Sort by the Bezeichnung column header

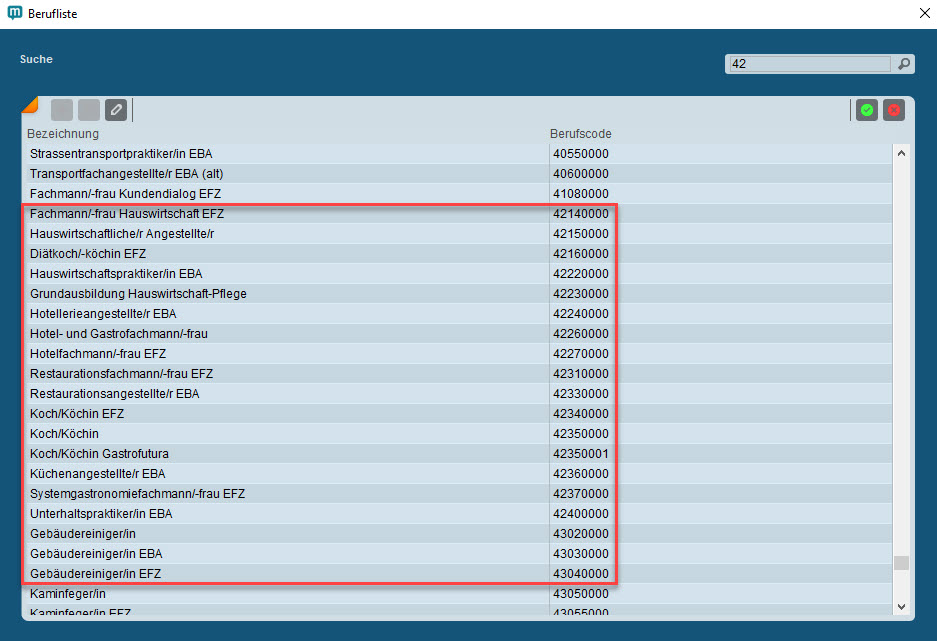(63, 134)
